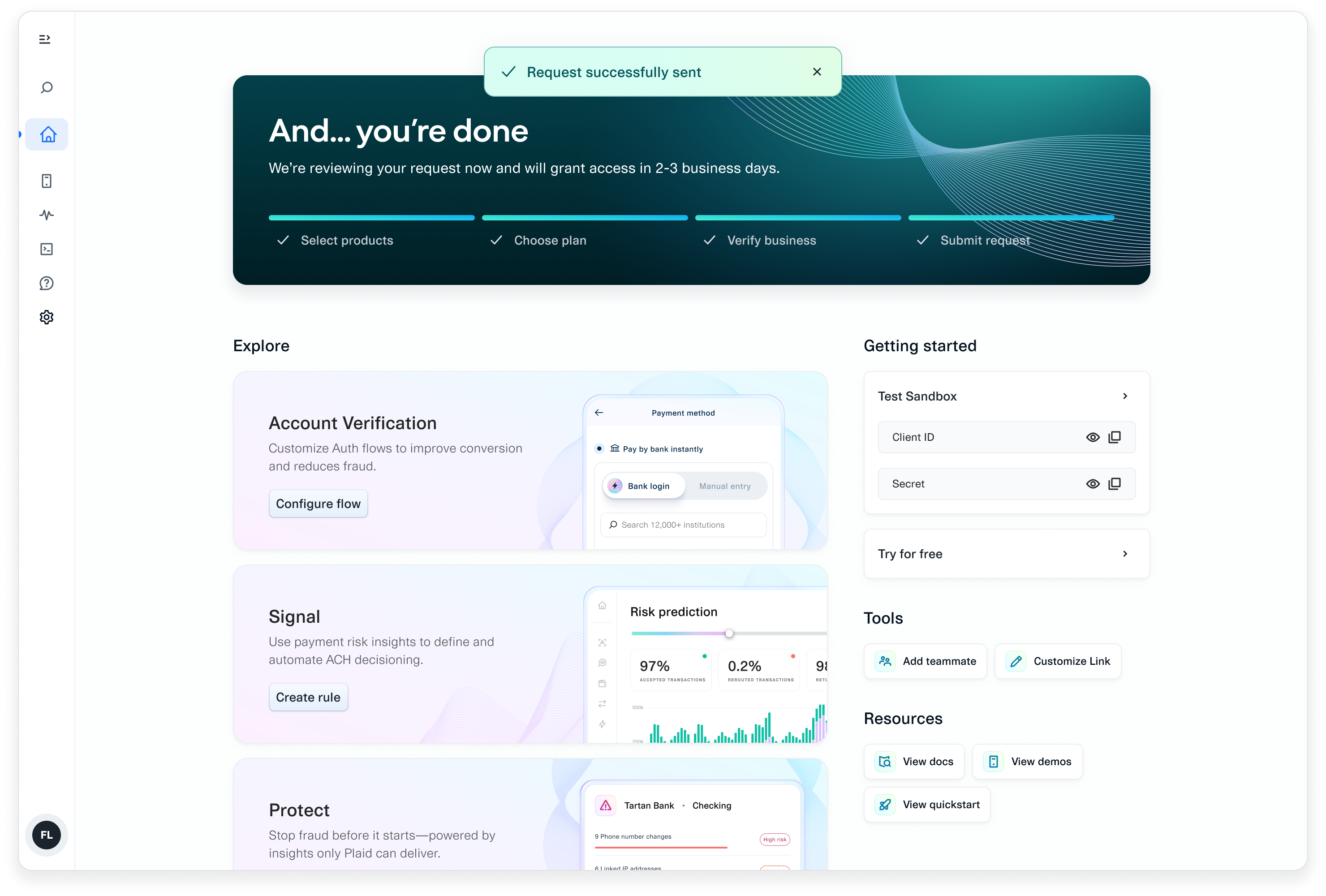Click the Secret field
1326x896 pixels.
(x=1007, y=484)
